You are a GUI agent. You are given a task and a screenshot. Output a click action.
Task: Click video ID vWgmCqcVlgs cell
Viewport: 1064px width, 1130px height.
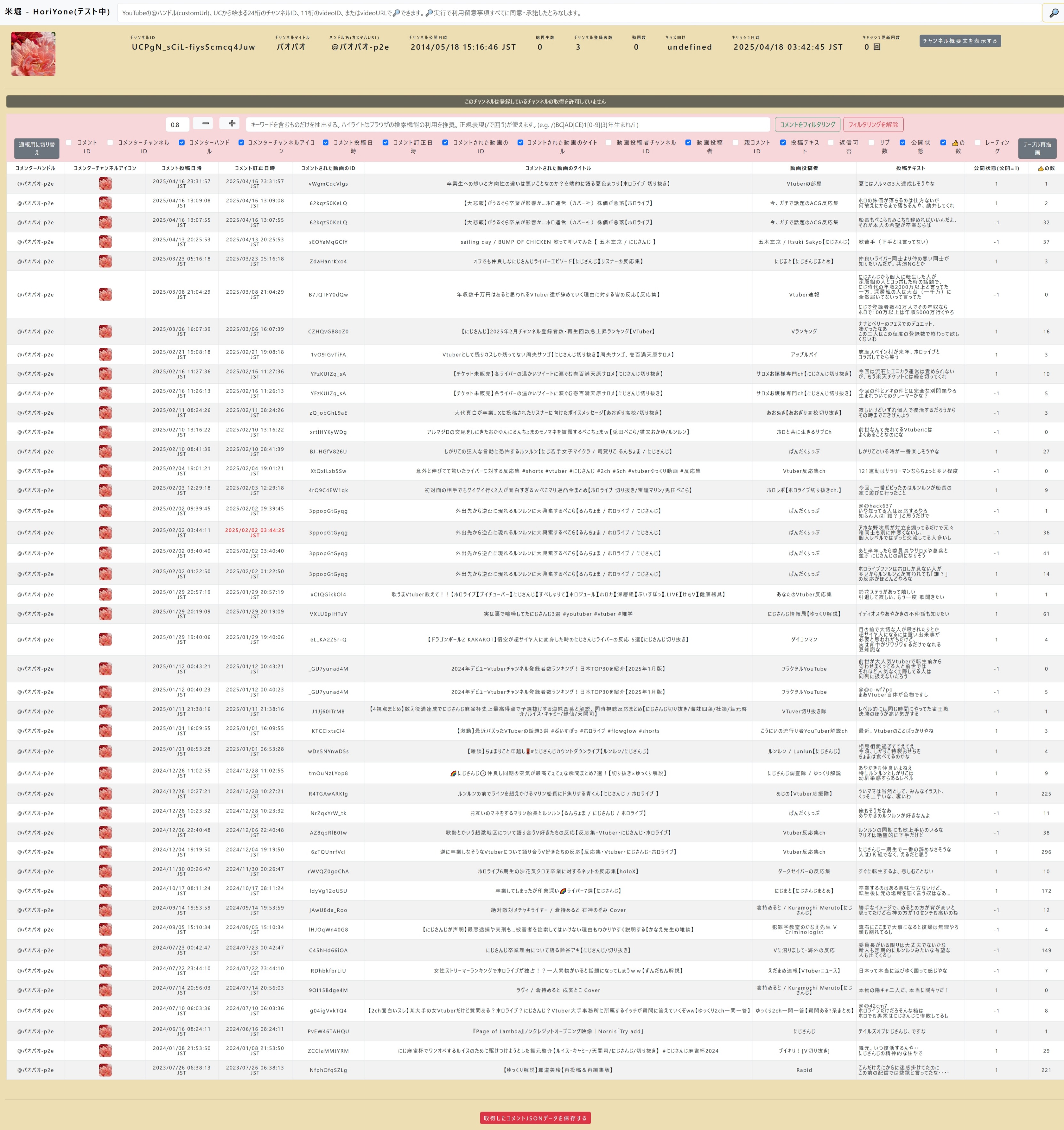[329, 184]
